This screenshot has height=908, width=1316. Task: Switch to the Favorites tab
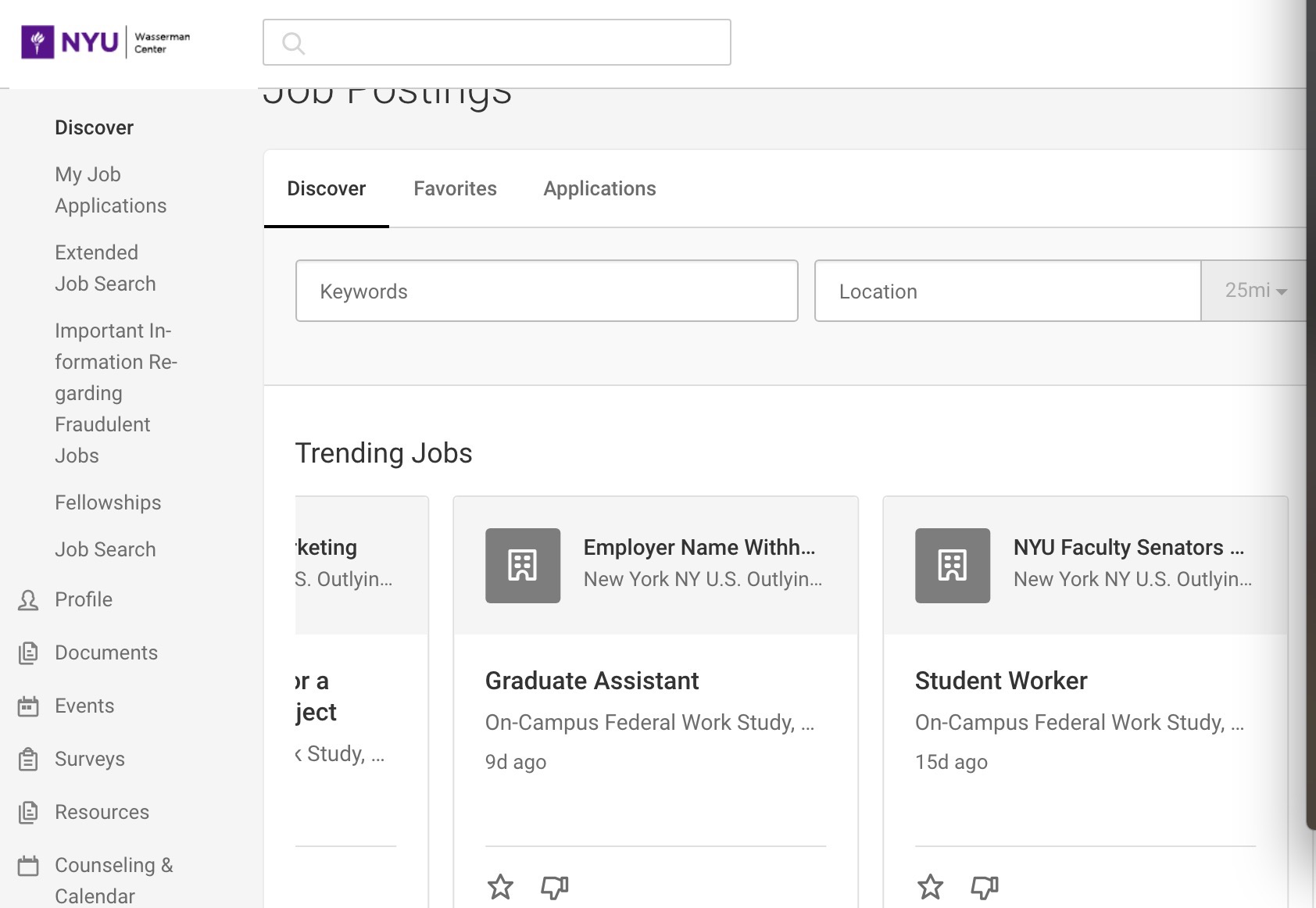455,188
